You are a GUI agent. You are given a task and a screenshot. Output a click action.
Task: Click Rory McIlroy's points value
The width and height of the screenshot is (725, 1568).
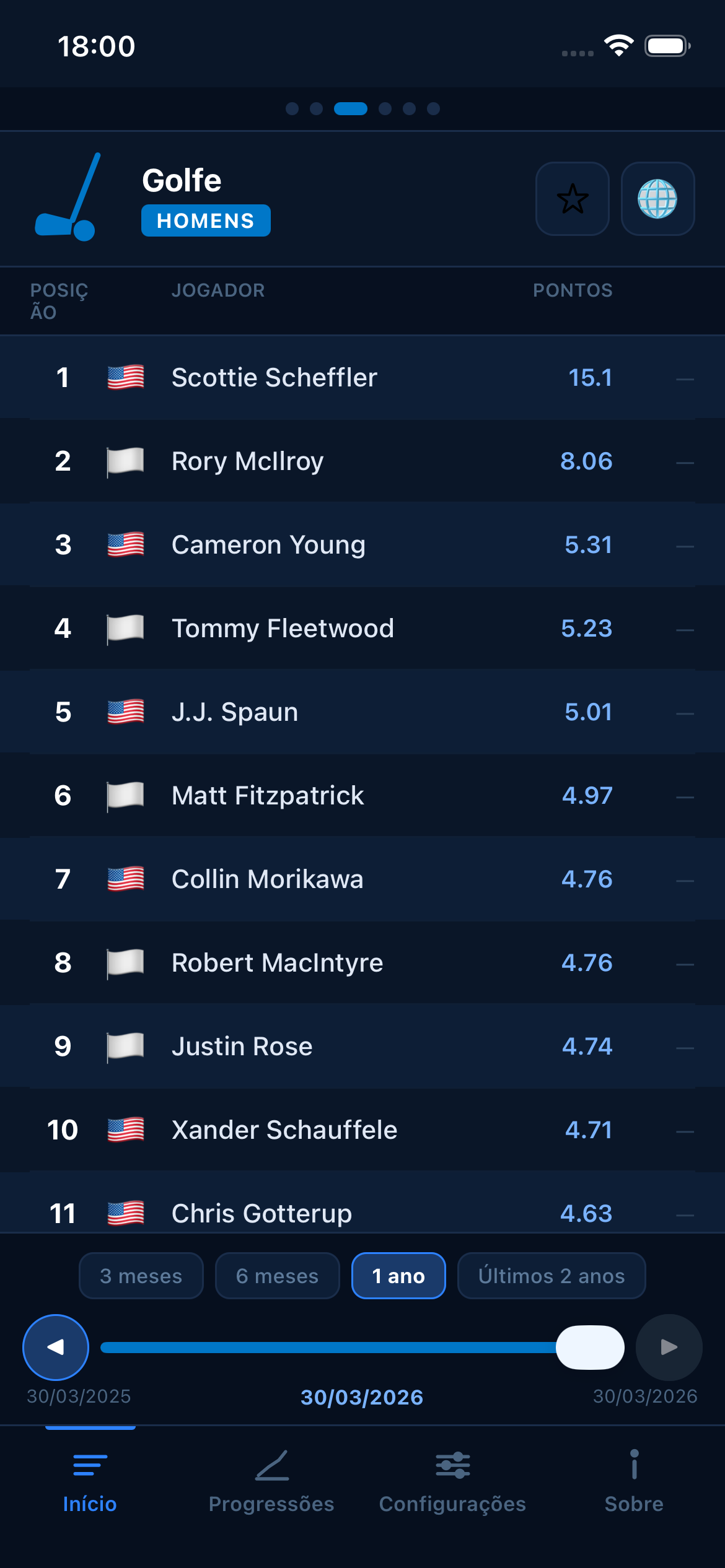coord(587,461)
